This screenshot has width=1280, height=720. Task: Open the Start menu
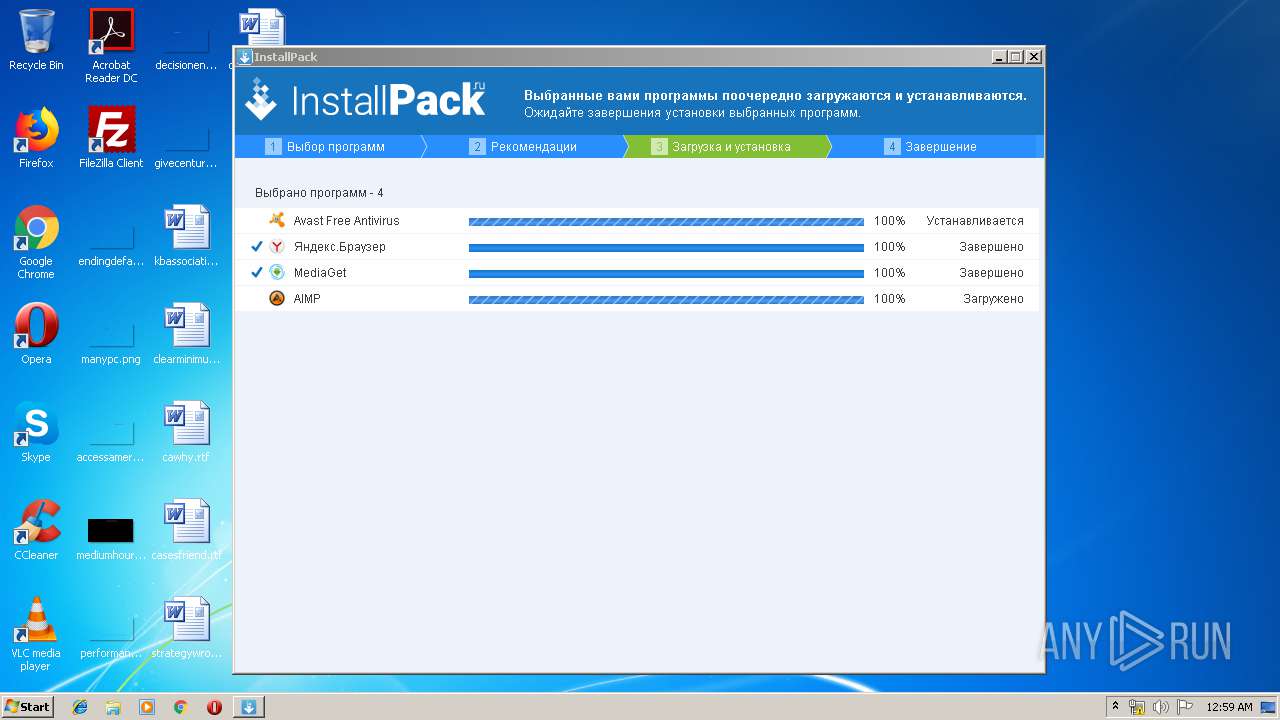(27, 707)
